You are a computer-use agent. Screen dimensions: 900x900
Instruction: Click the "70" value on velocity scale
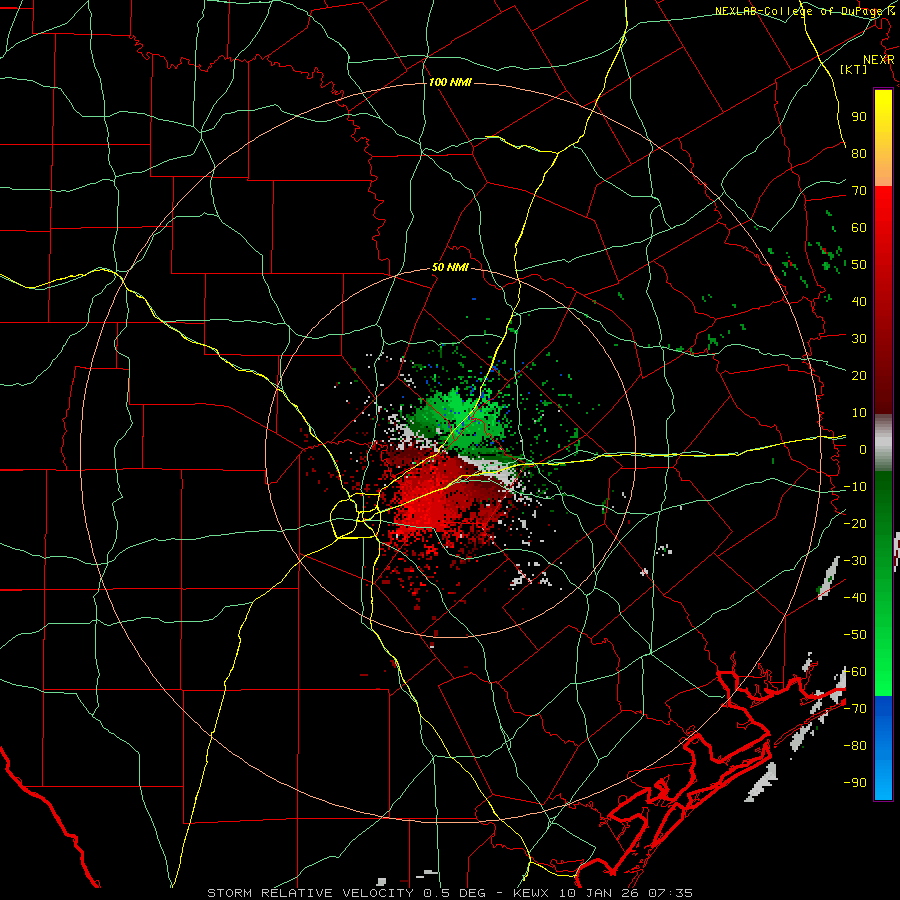click(x=859, y=191)
